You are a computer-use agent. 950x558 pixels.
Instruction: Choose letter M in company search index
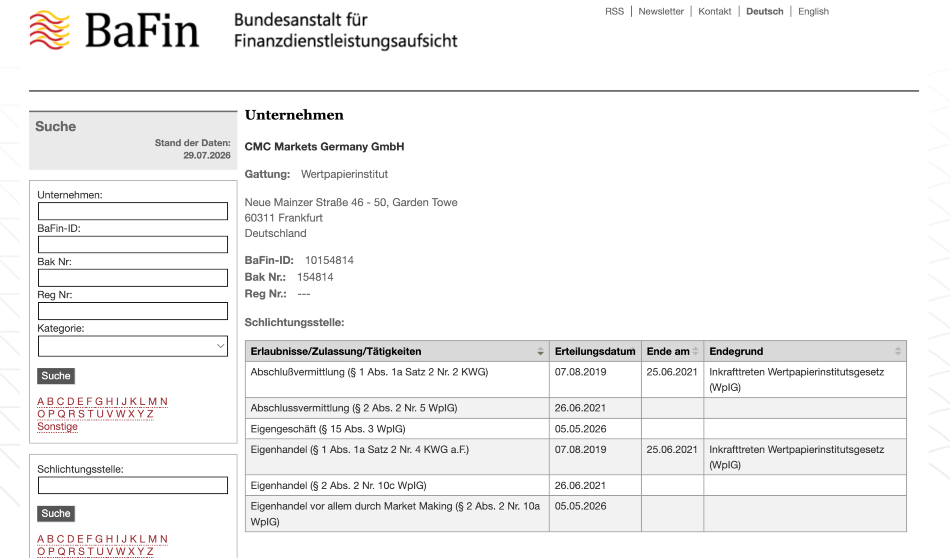click(x=153, y=402)
